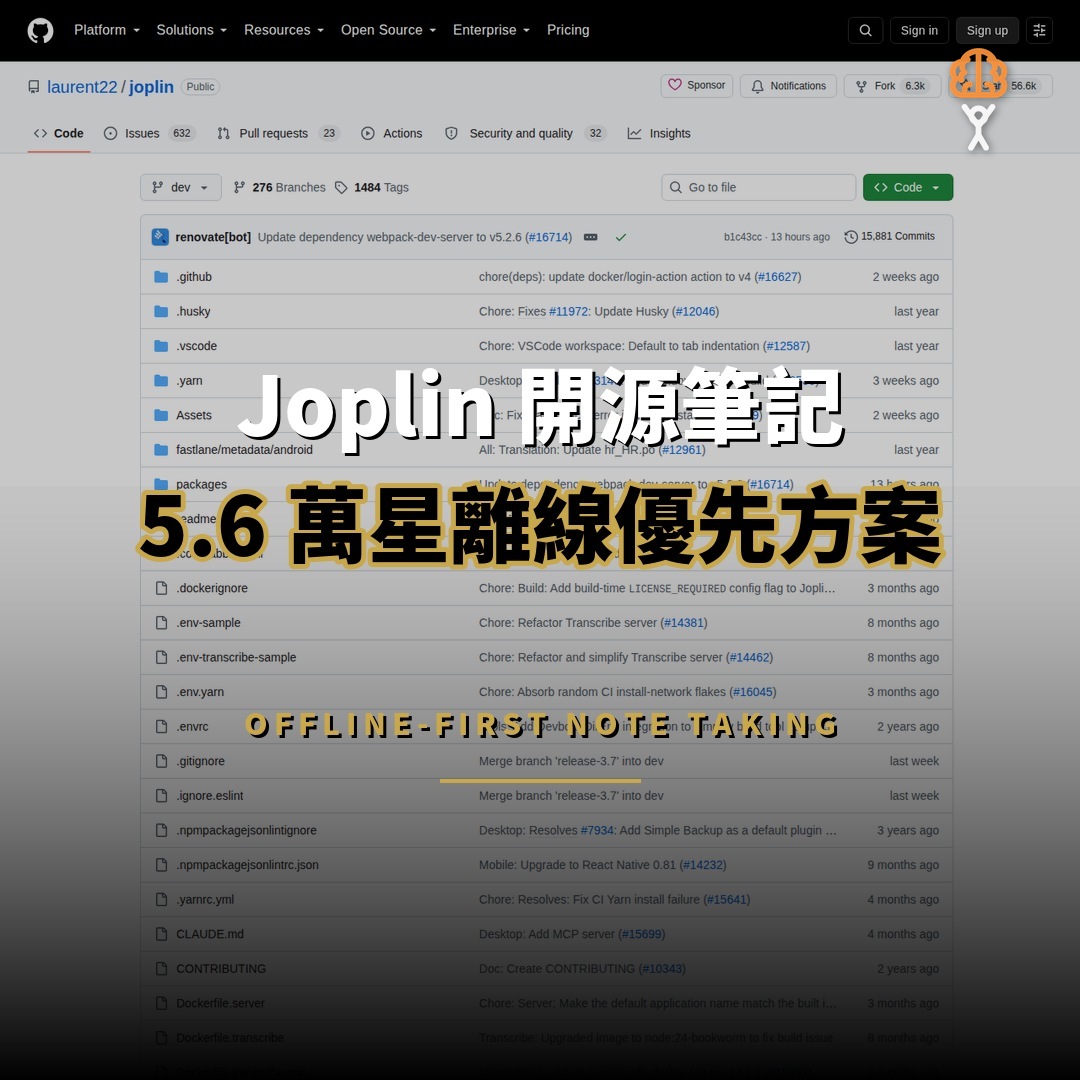Expand the Resources menu

(x=284, y=30)
